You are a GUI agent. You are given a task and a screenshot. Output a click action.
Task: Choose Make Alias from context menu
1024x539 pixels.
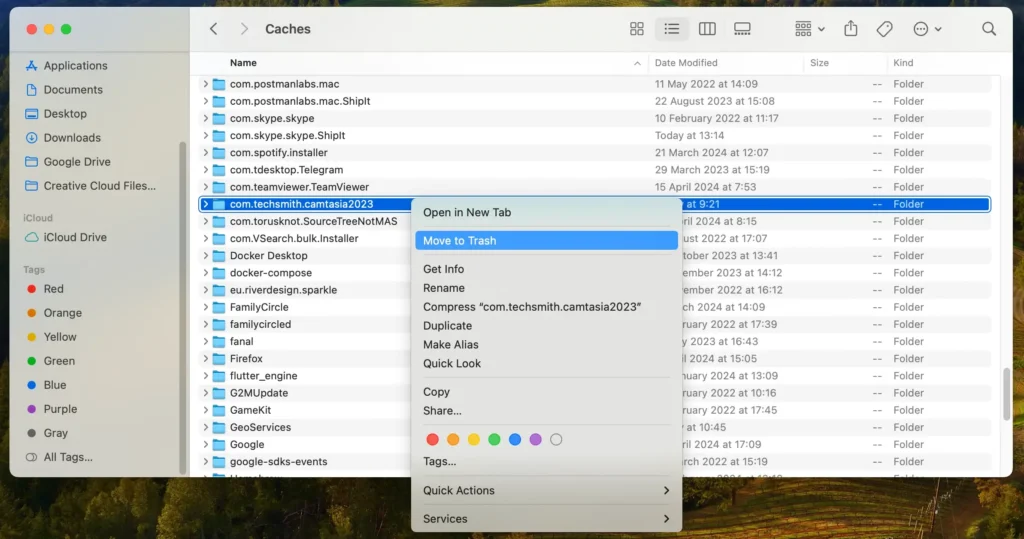tap(546, 345)
